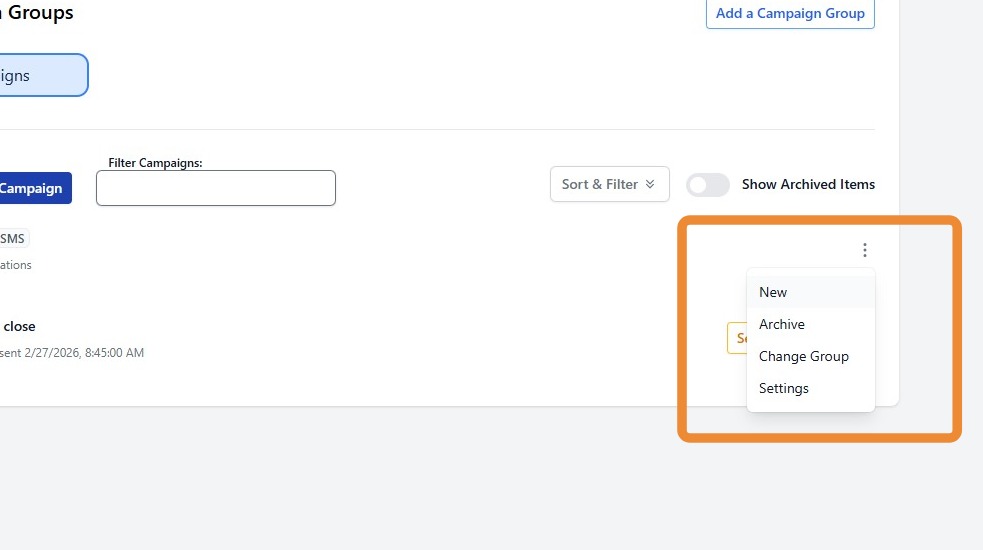
Task: Click the Groups page heading
Action: (x=40, y=14)
